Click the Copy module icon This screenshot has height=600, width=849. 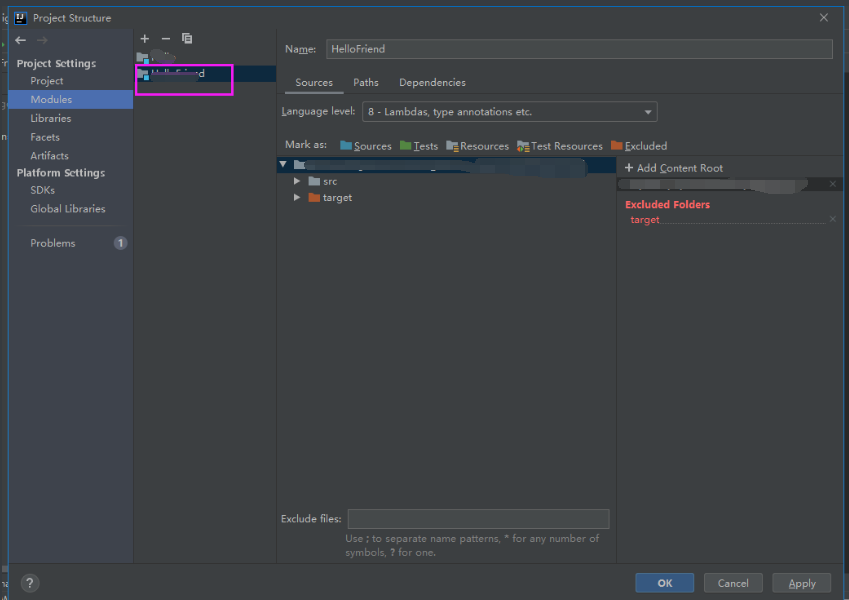pos(187,38)
